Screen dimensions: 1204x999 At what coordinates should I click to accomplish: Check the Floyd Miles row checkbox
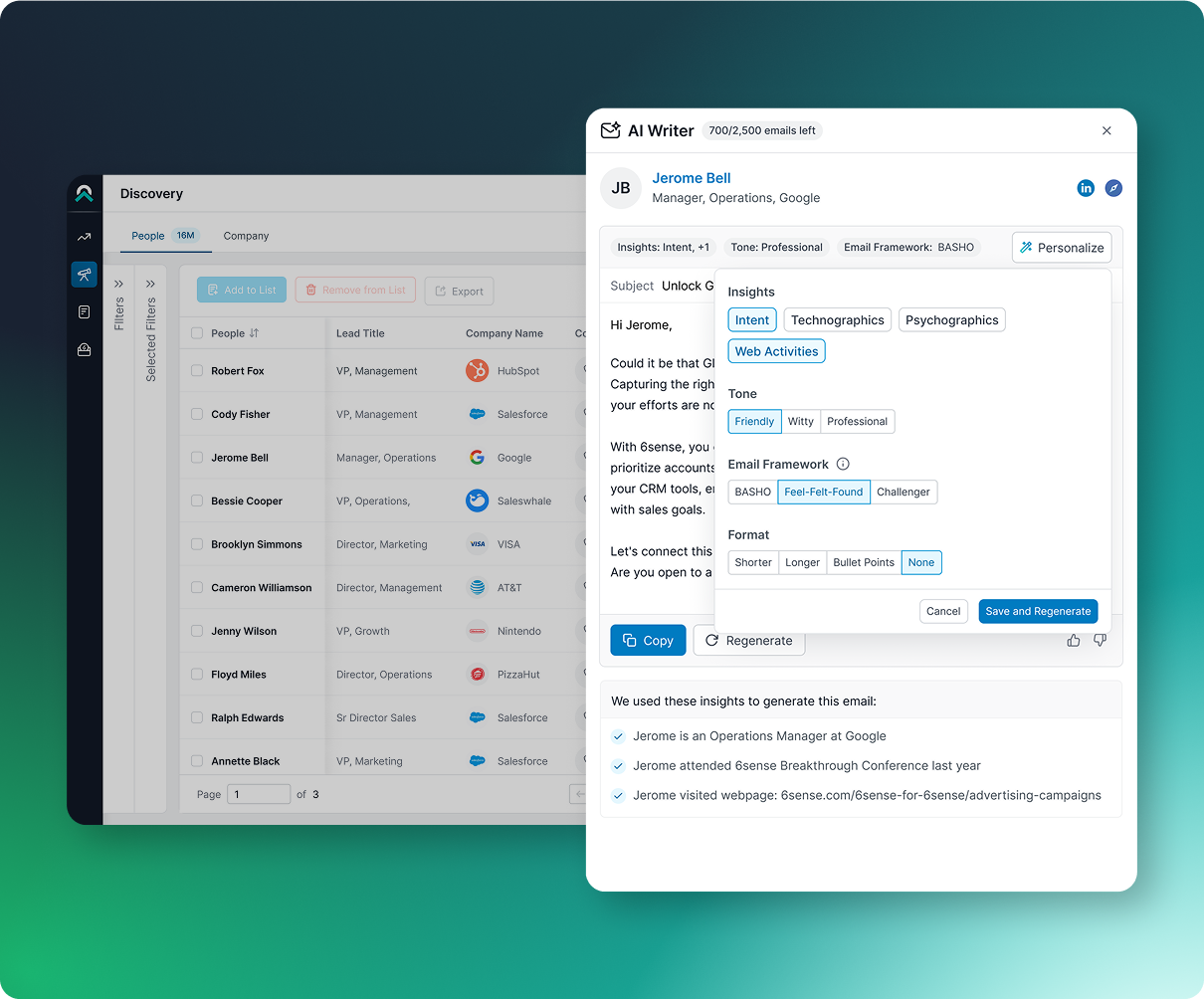[197, 675]
